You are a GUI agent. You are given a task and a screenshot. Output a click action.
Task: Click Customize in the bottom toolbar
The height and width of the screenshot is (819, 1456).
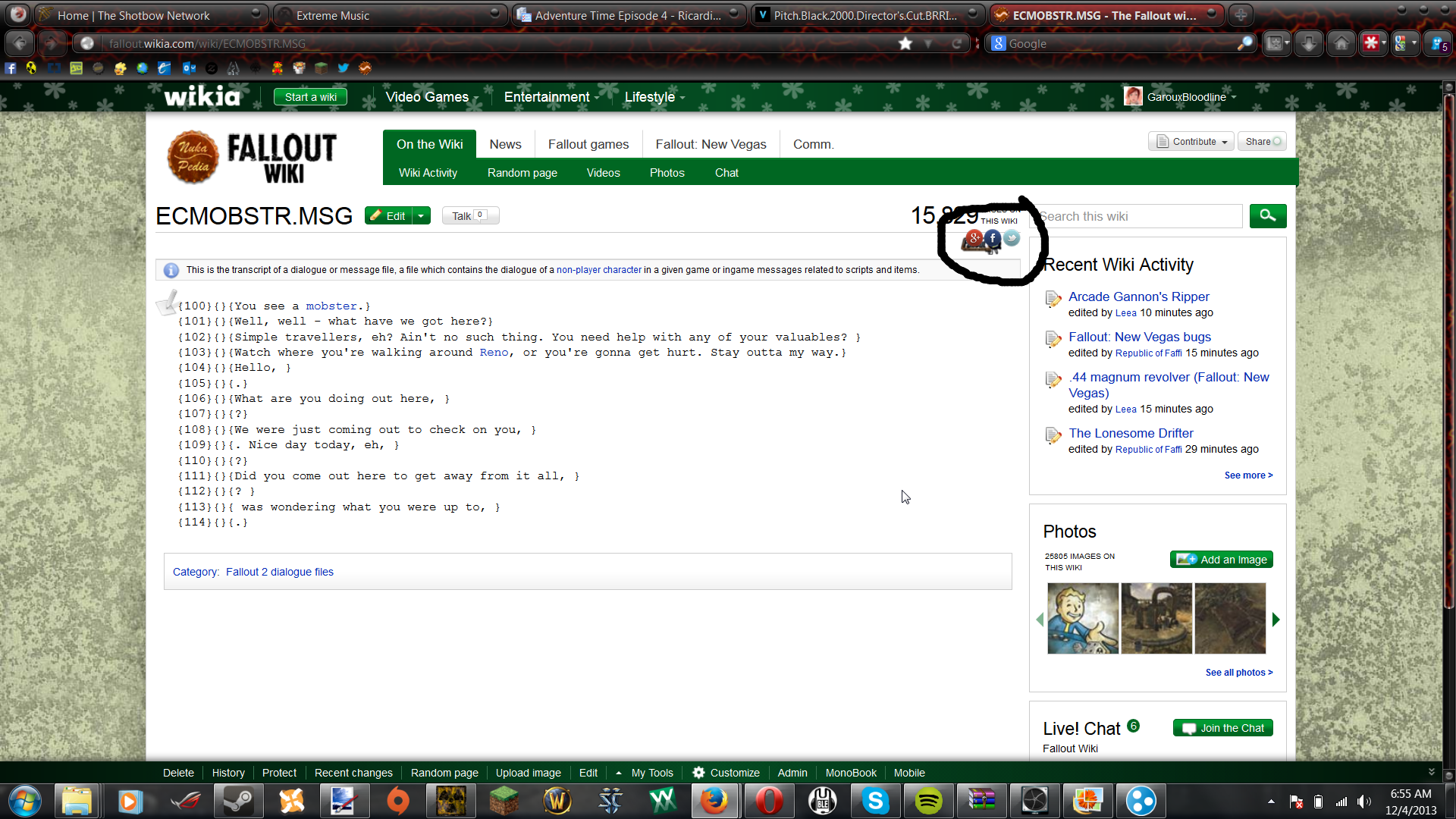(x=726, y=773)
